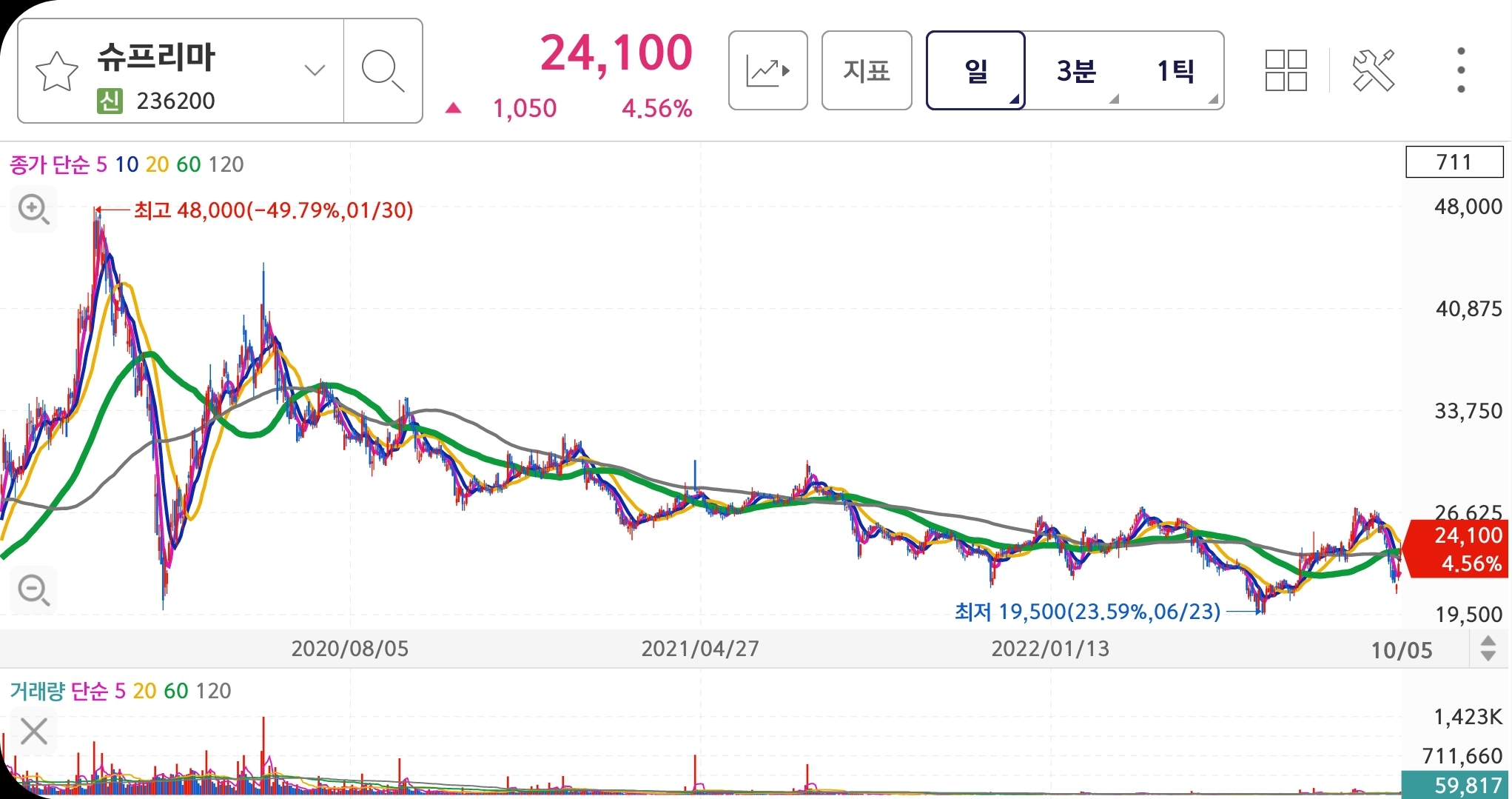Select volume 60-day average legend
1512x799 pixels.
click(176, 691)
